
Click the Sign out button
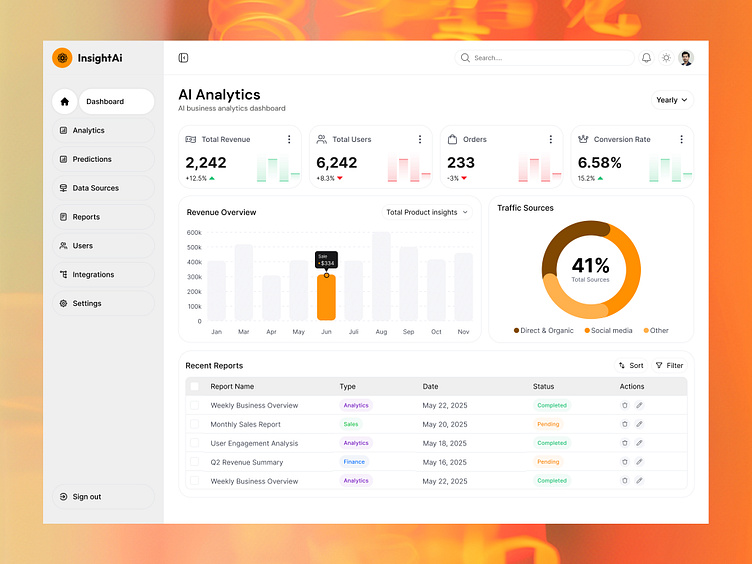coord(103,496)
